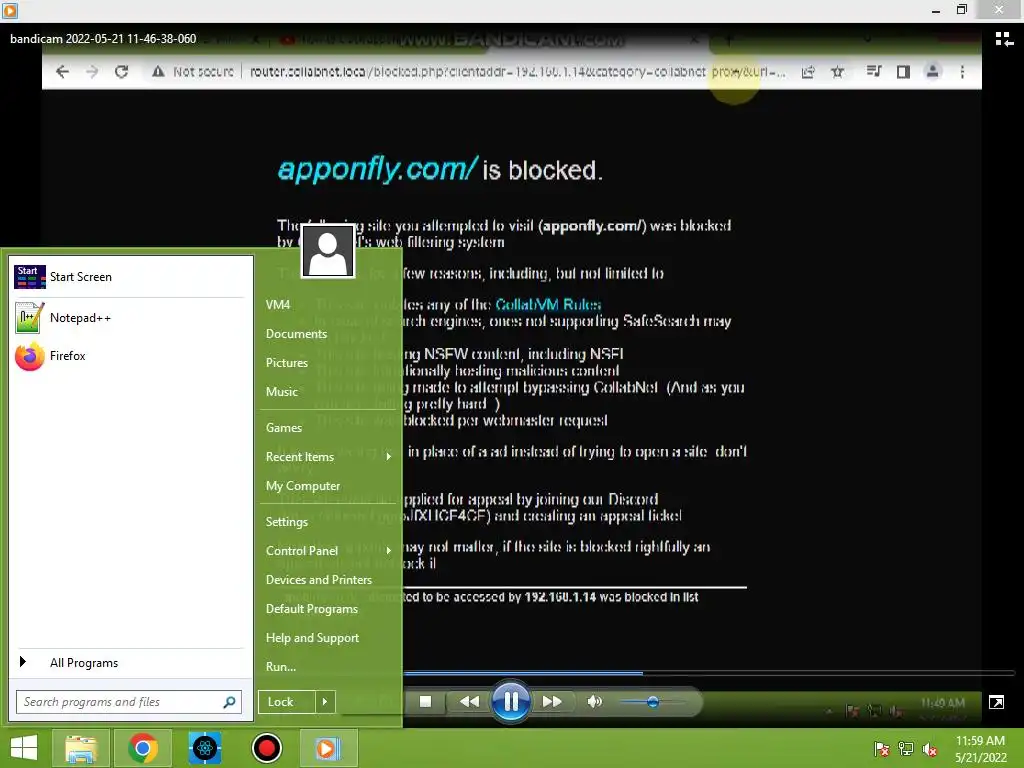Click browser reload icon in video
1024x768 pixels.
click(x=121, y=72)
